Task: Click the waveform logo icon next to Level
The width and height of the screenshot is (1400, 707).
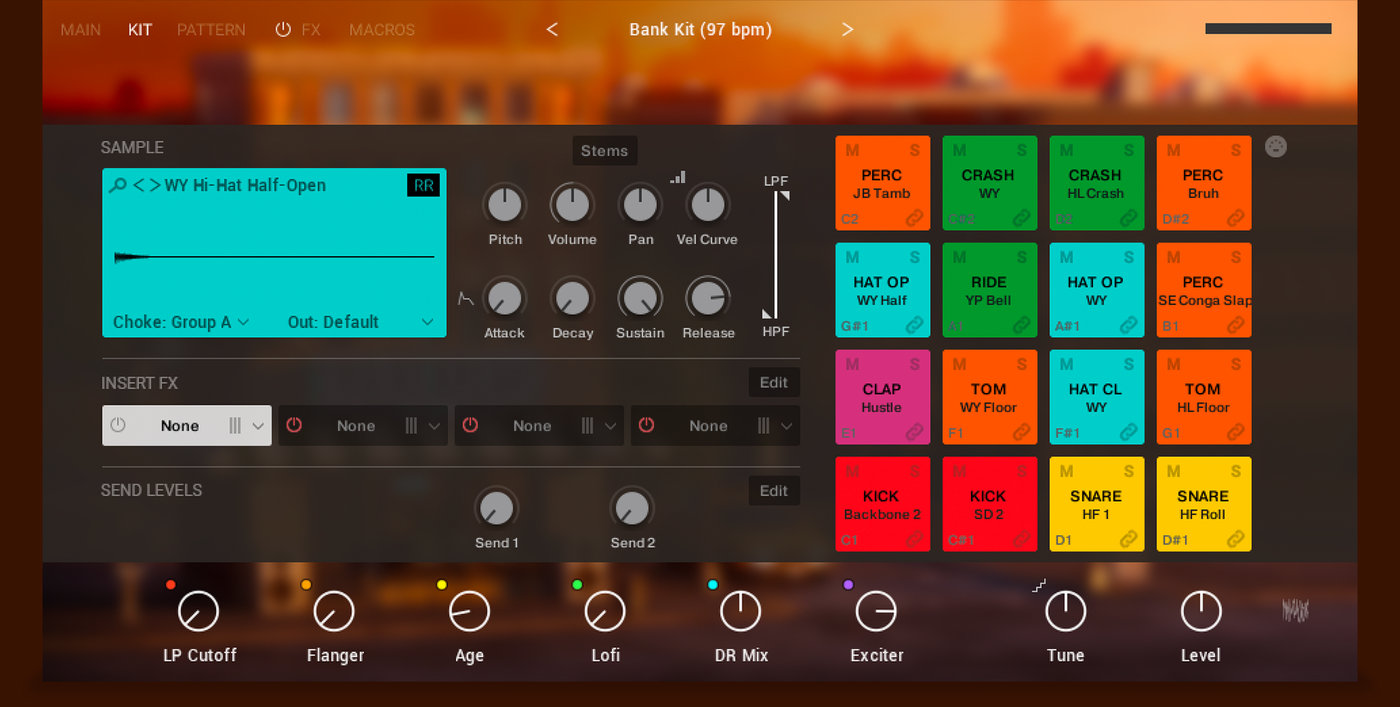Action: tap(1295, 610)
